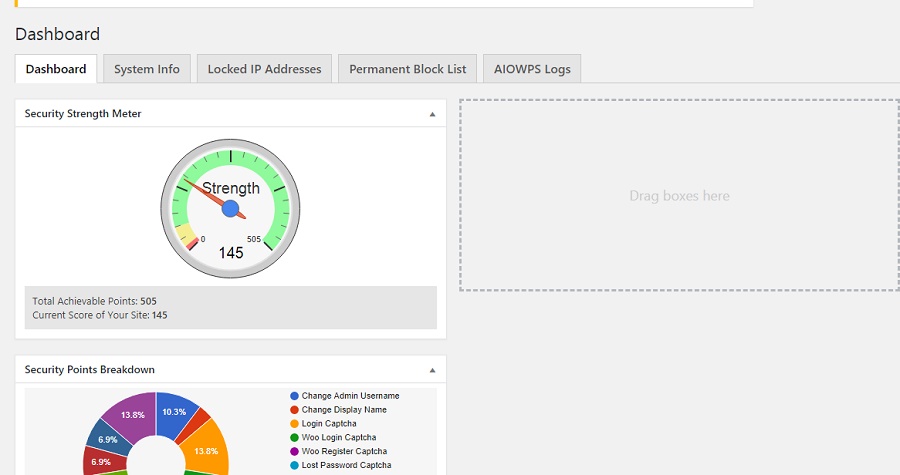This screenshot has width=900, height=475.
Task: Click the Drag boxes here drop zone
Action: [x=679, y=195]
